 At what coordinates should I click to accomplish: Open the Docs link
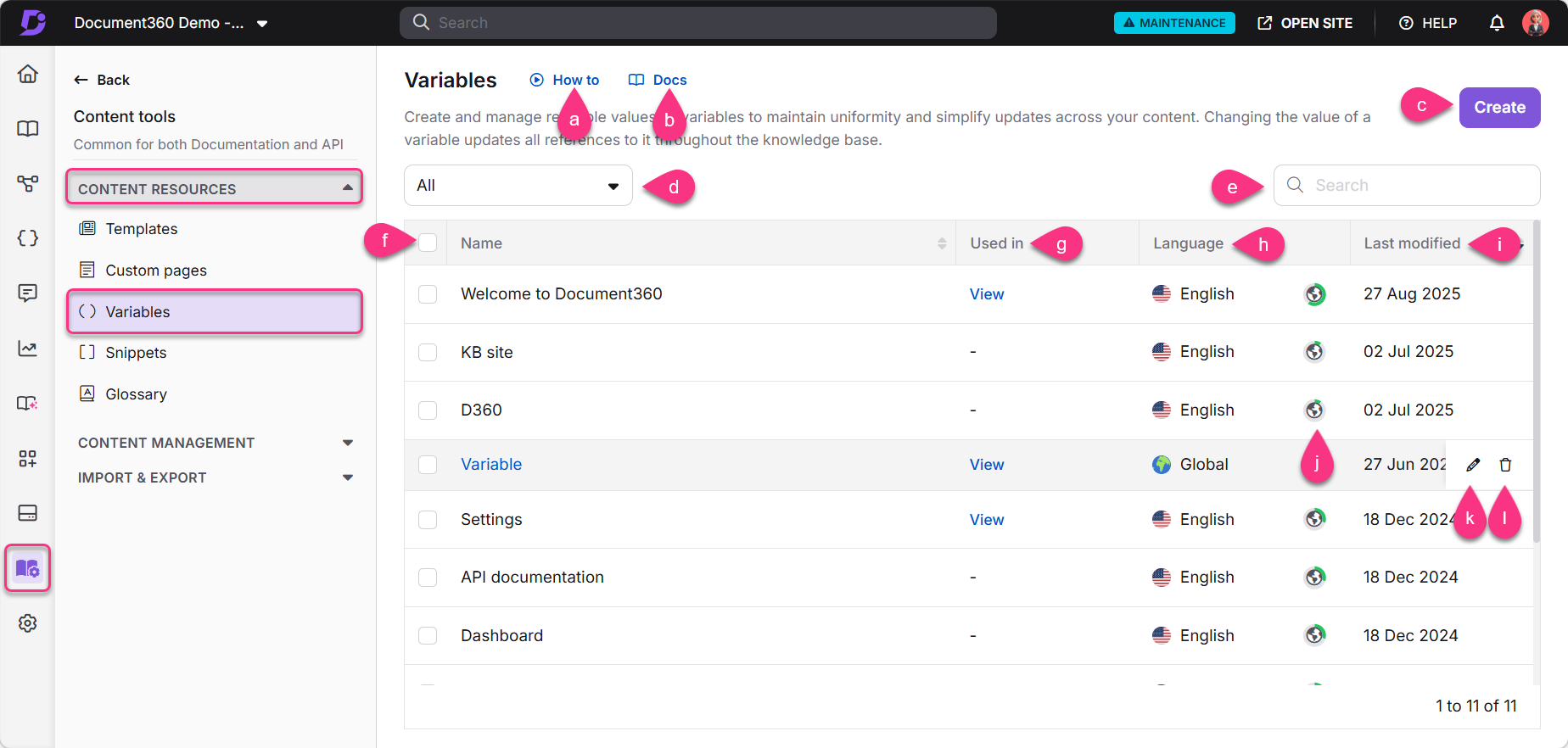point(658,80)
